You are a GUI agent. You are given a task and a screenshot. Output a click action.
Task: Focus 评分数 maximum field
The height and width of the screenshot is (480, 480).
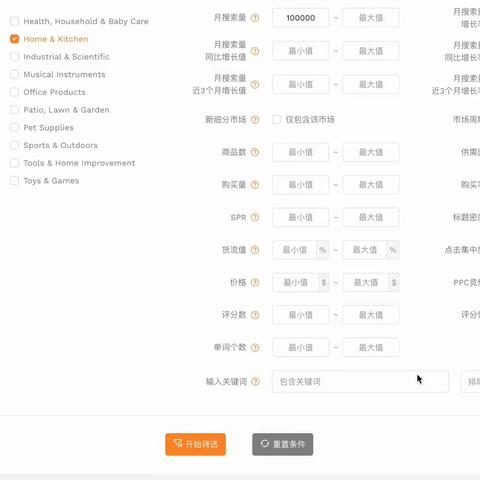tap(371, 315)
